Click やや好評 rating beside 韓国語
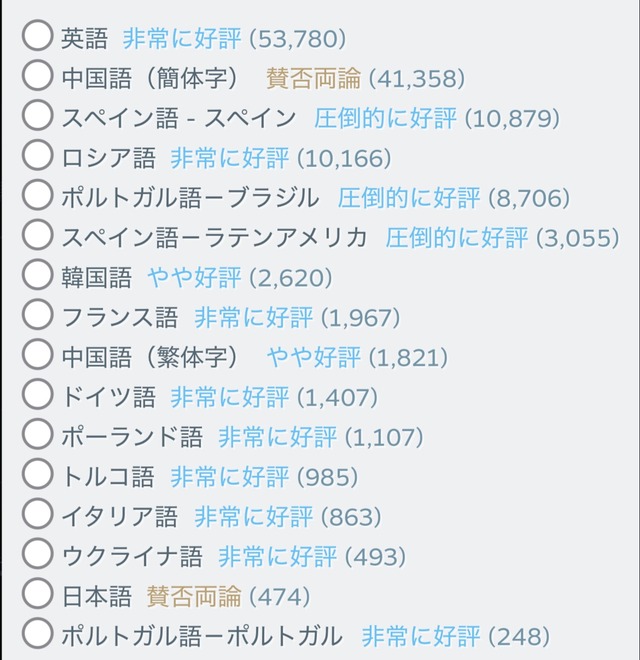The width and height of the screenshot is (640, 660). pos(194,278)
